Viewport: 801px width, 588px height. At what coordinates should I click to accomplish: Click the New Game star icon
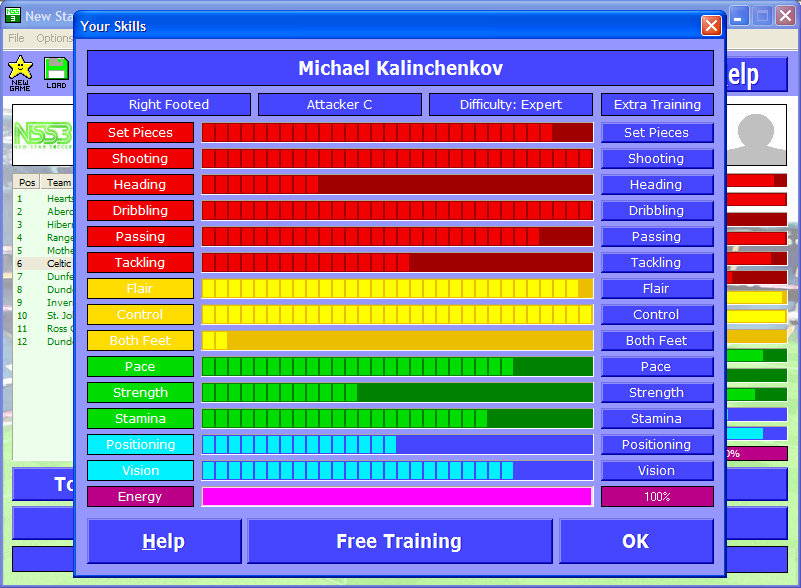(x=19, y=72)
